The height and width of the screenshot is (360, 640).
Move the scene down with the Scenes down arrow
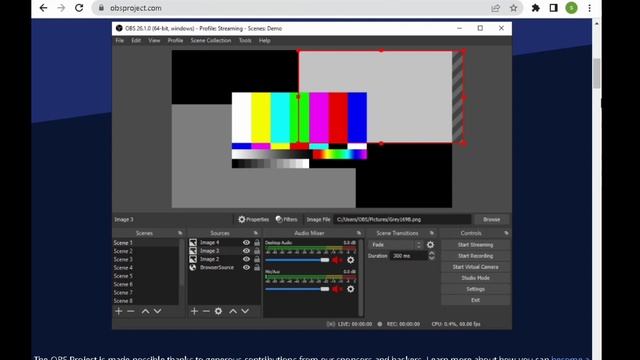pos(158,311)
